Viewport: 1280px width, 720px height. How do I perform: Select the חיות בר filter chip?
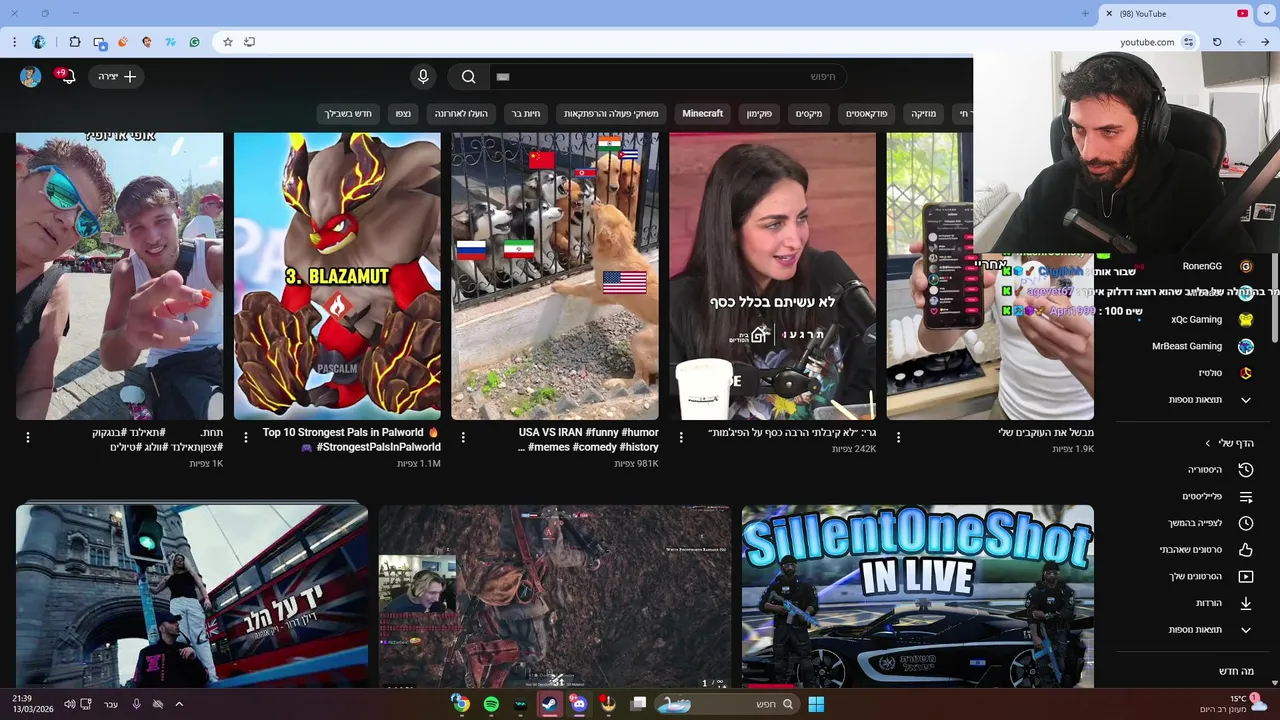[525, 113]
